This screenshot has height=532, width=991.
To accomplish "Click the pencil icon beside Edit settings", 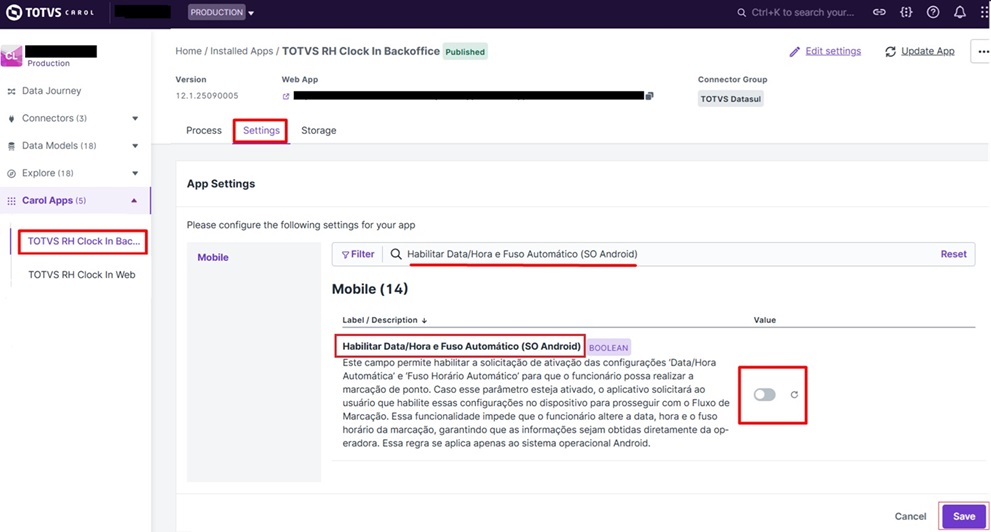I will (794, 52).
